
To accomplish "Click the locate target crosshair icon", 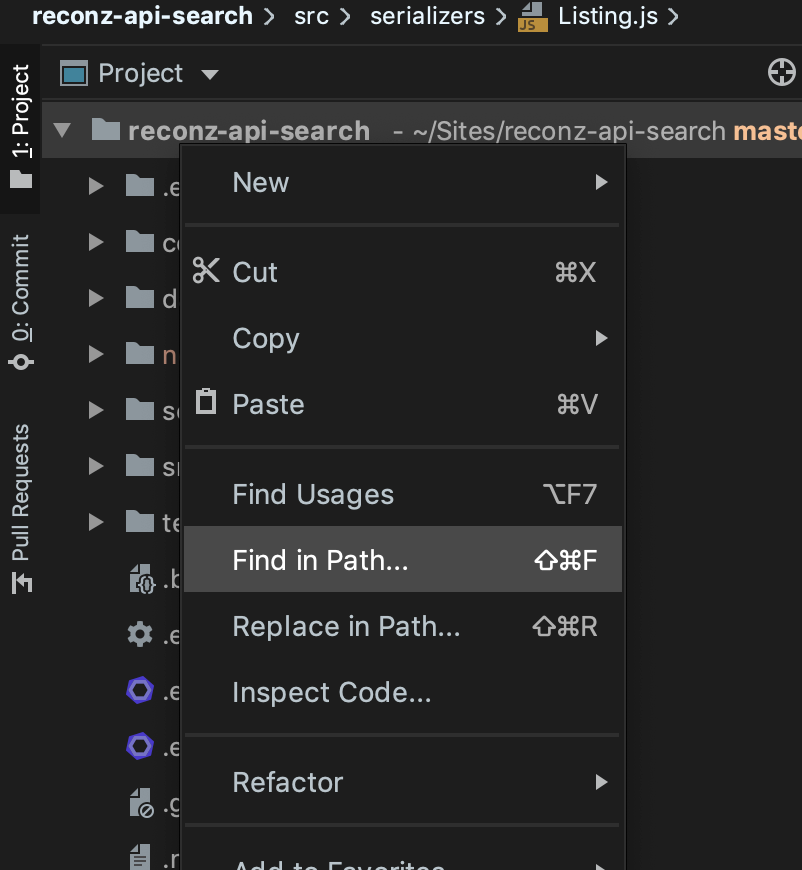I will click(780, 73).
